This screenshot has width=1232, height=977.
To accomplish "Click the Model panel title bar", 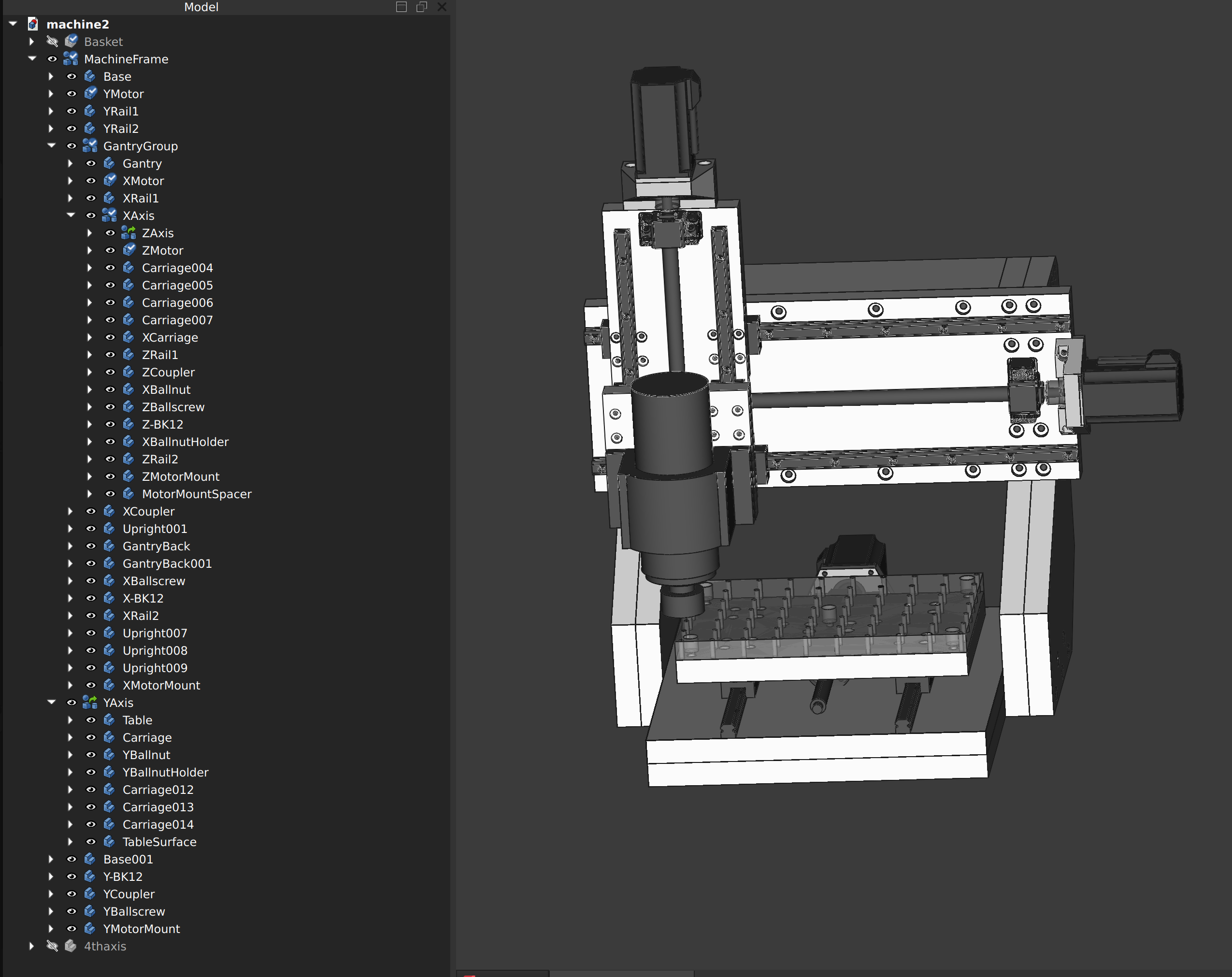I will click(x=201, y=7).
